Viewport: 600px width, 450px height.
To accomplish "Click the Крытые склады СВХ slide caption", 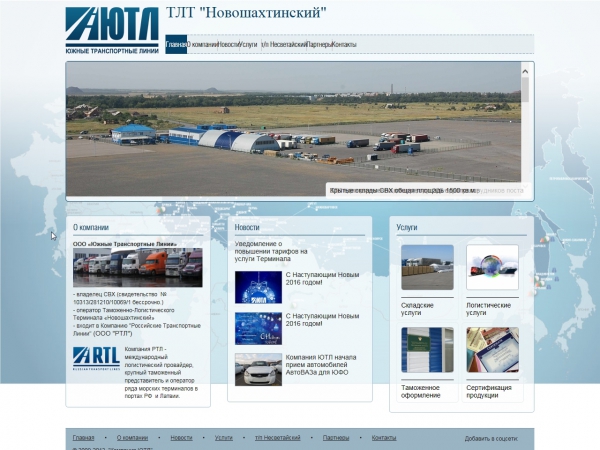I will [403, 190].
